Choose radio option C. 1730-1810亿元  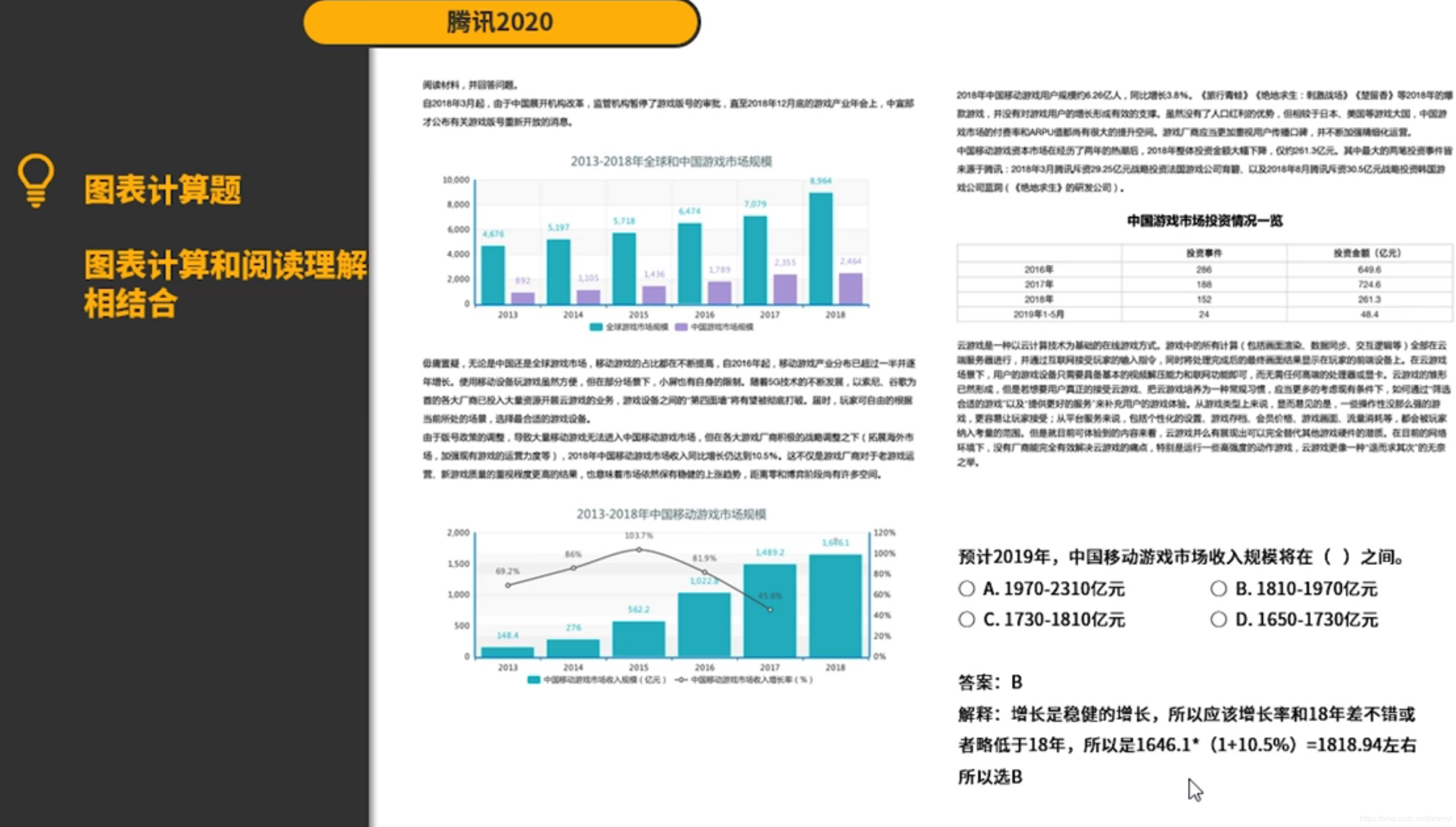coord(966,619)
